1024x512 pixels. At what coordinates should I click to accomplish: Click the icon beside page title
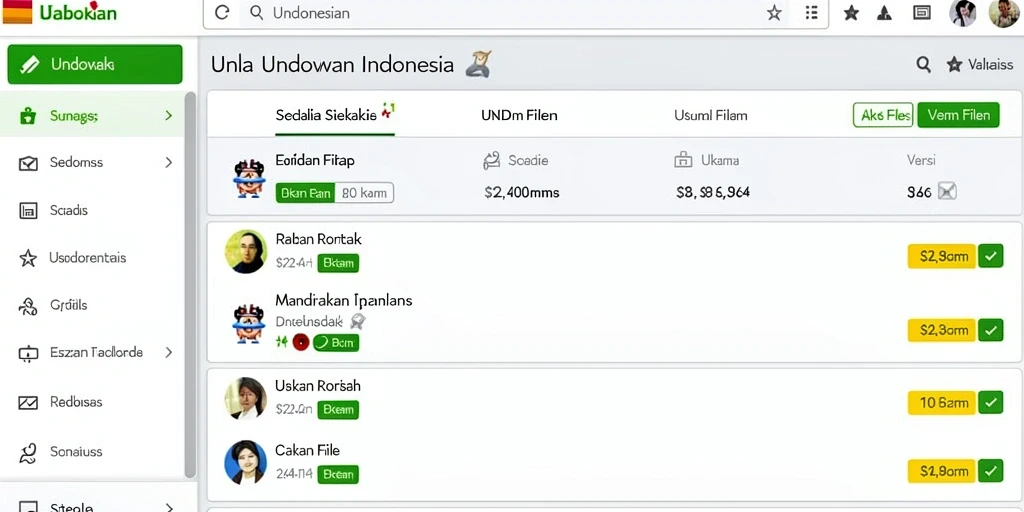click(x=478, y=64)
